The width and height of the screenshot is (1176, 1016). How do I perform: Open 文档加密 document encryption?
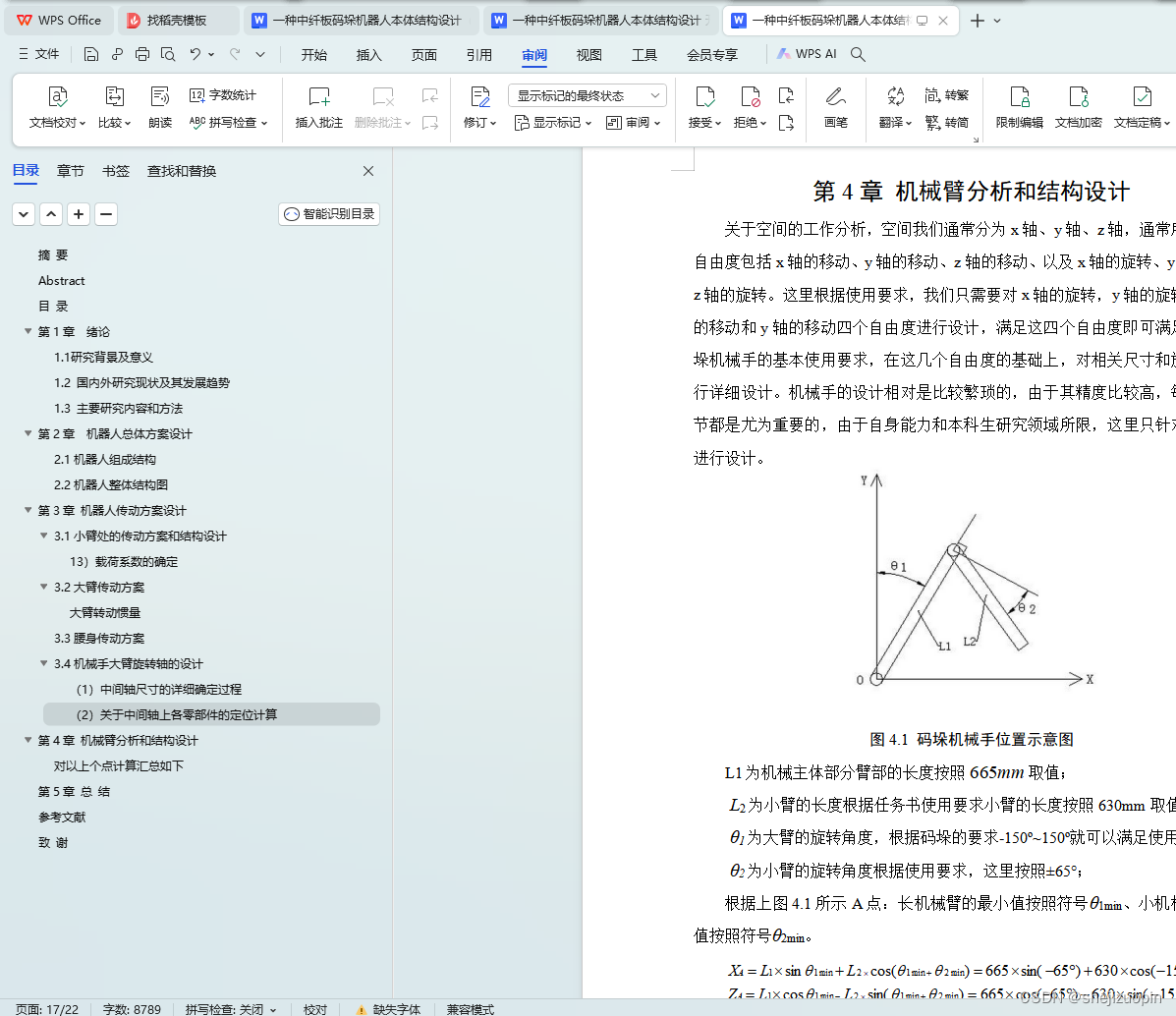click(1079, 107)
